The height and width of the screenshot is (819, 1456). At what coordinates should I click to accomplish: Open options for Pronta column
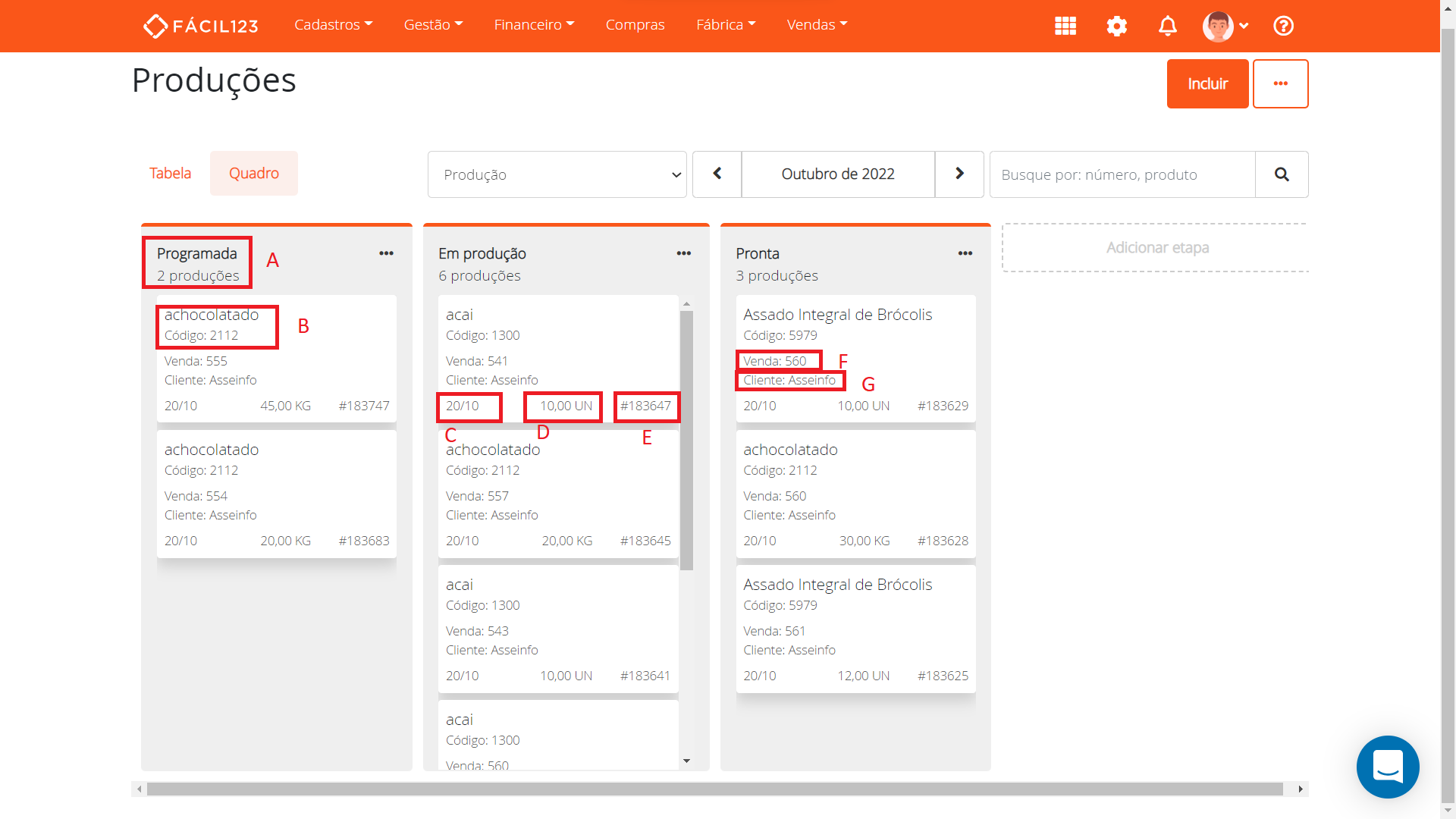pyautogui.click(x=965, y=253)
